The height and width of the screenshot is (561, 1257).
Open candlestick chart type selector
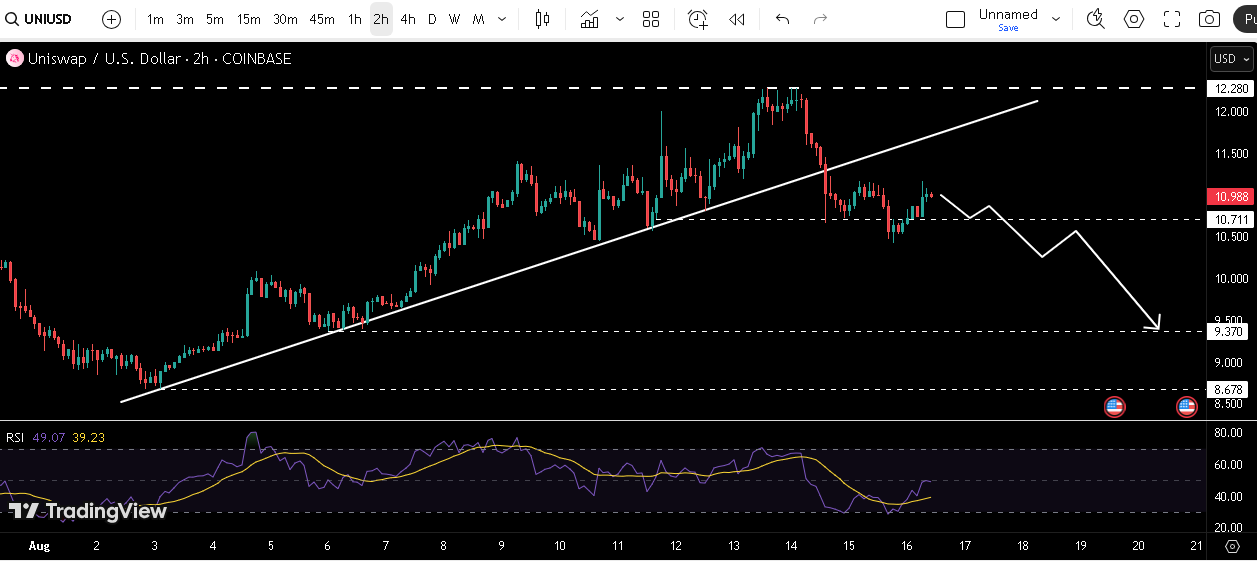pyautogui.click(x=542, y=19)
